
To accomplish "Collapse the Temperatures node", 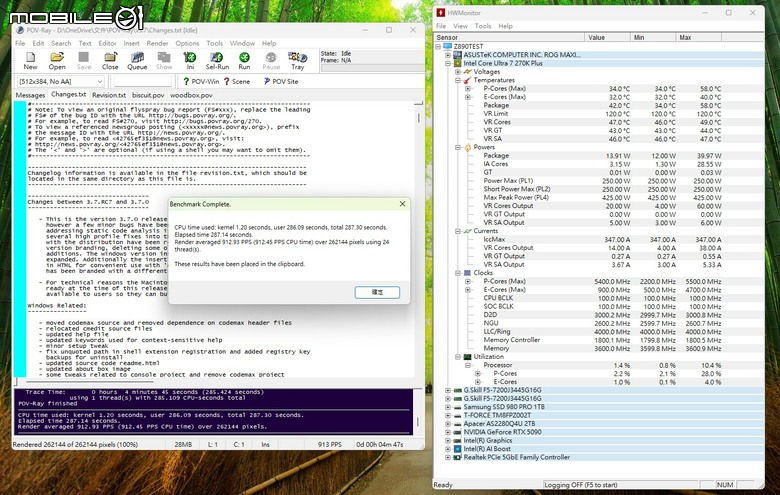I will [458, 80].
